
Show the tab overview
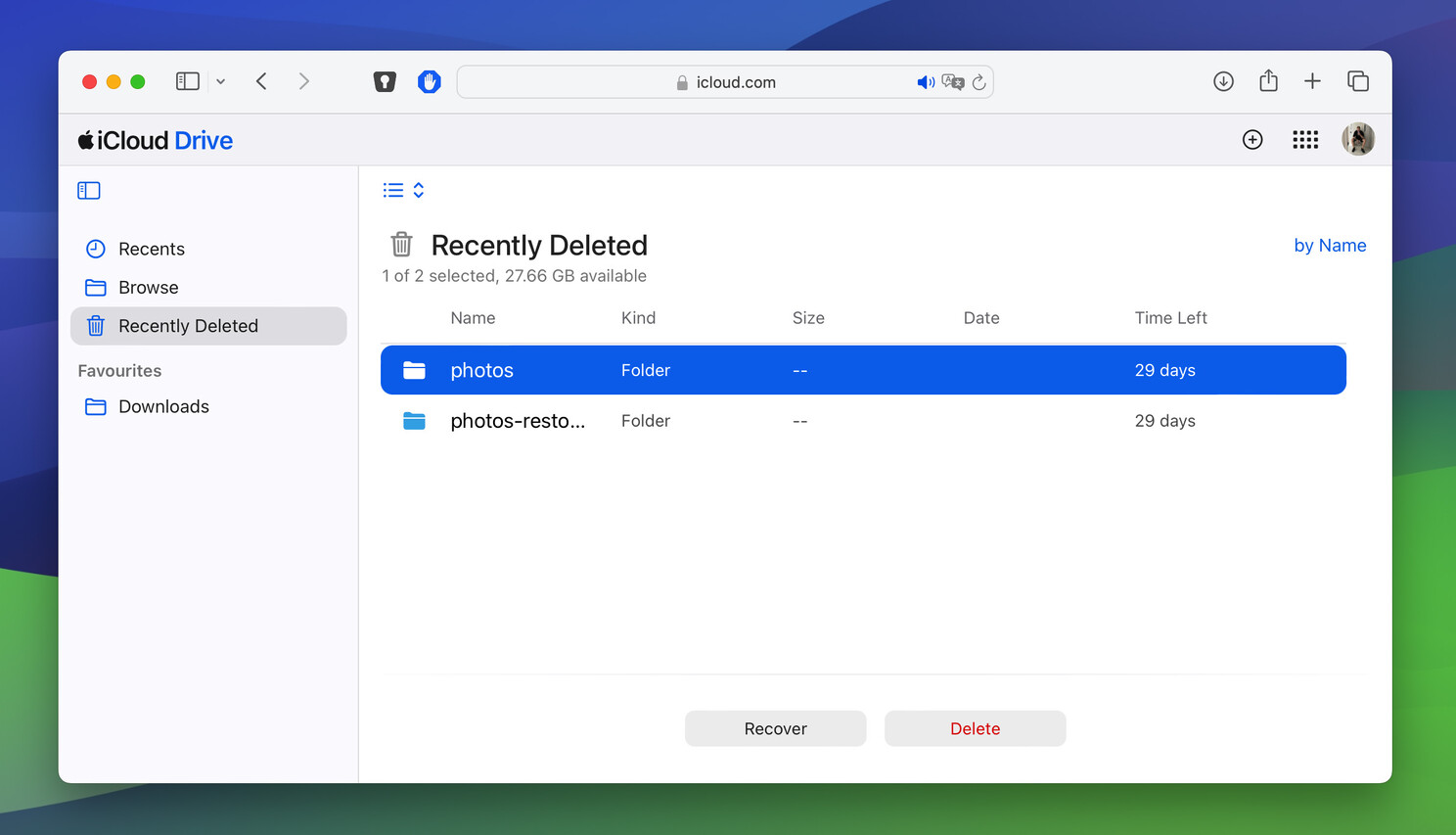(x=1358, y=81)
